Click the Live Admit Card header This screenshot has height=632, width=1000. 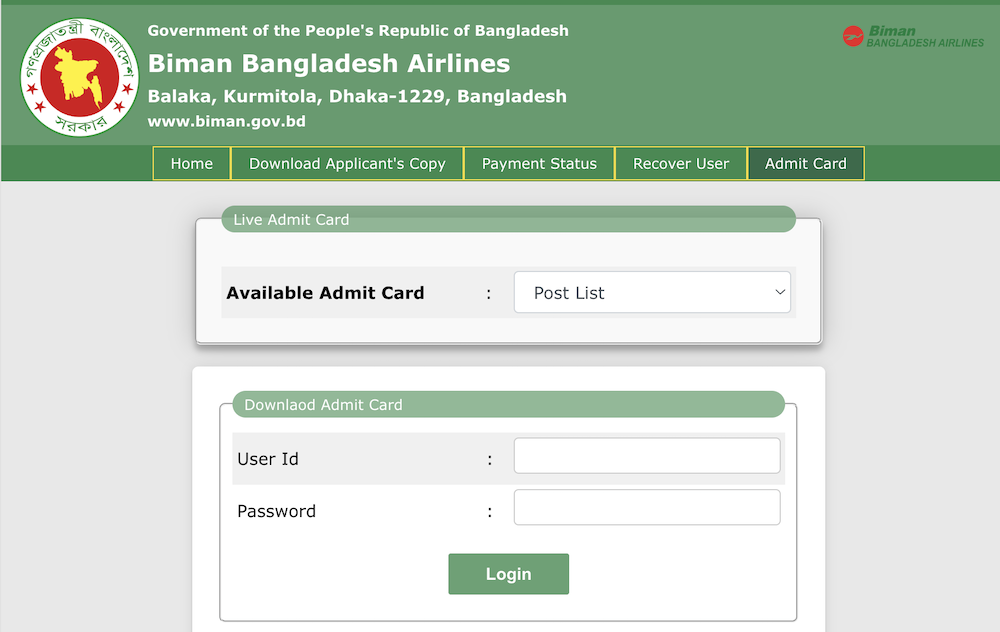(290, 219)
